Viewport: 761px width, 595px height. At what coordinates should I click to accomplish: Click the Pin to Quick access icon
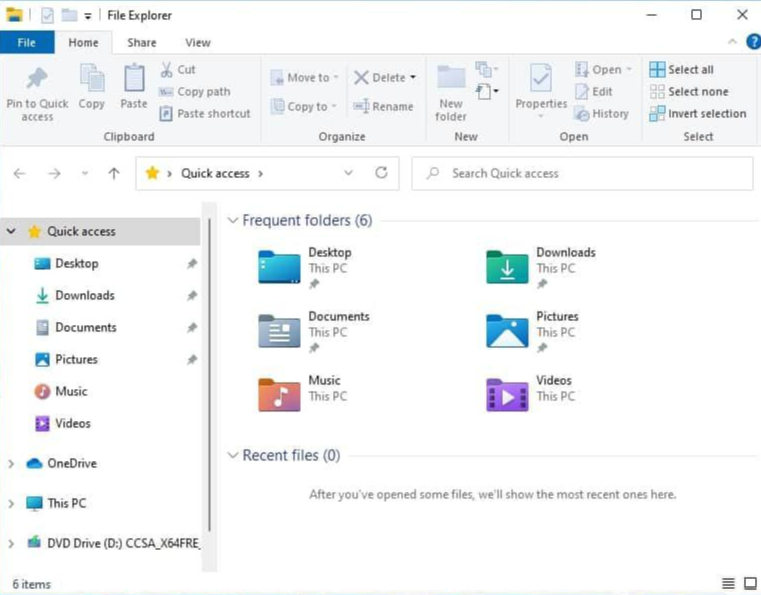[37, 80]
